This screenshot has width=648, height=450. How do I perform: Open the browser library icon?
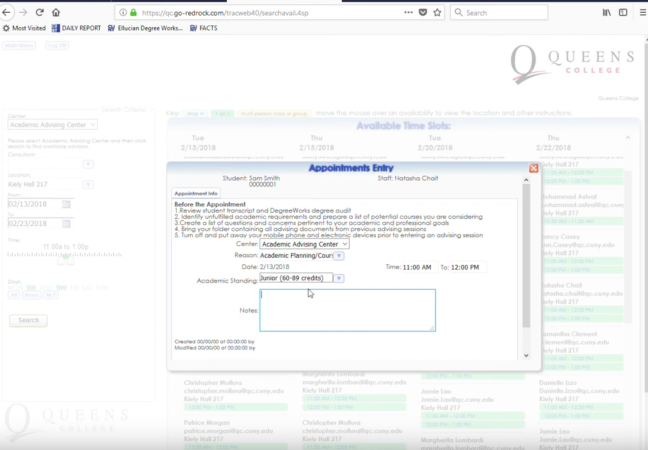pos(606,13)
